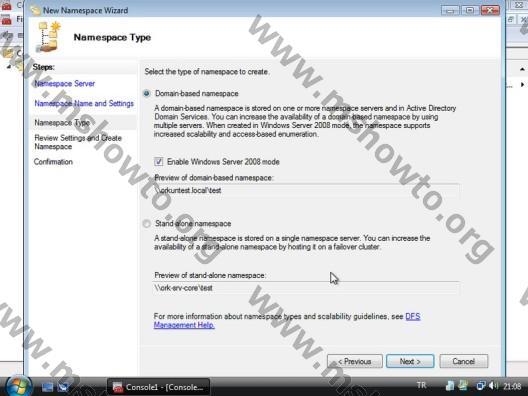This screenshot has height=396, width=528.
Task: Click the Show Desktop quick launch icon
Action: pos(47,387)
